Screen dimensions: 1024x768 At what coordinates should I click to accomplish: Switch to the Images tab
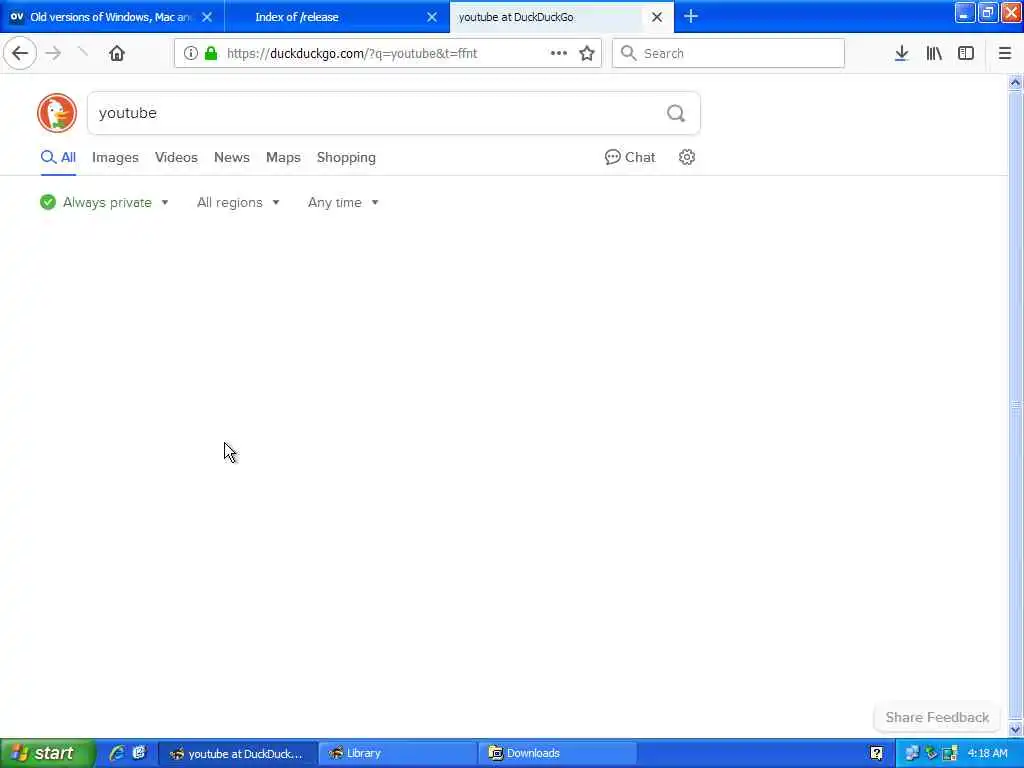(115, 157)
